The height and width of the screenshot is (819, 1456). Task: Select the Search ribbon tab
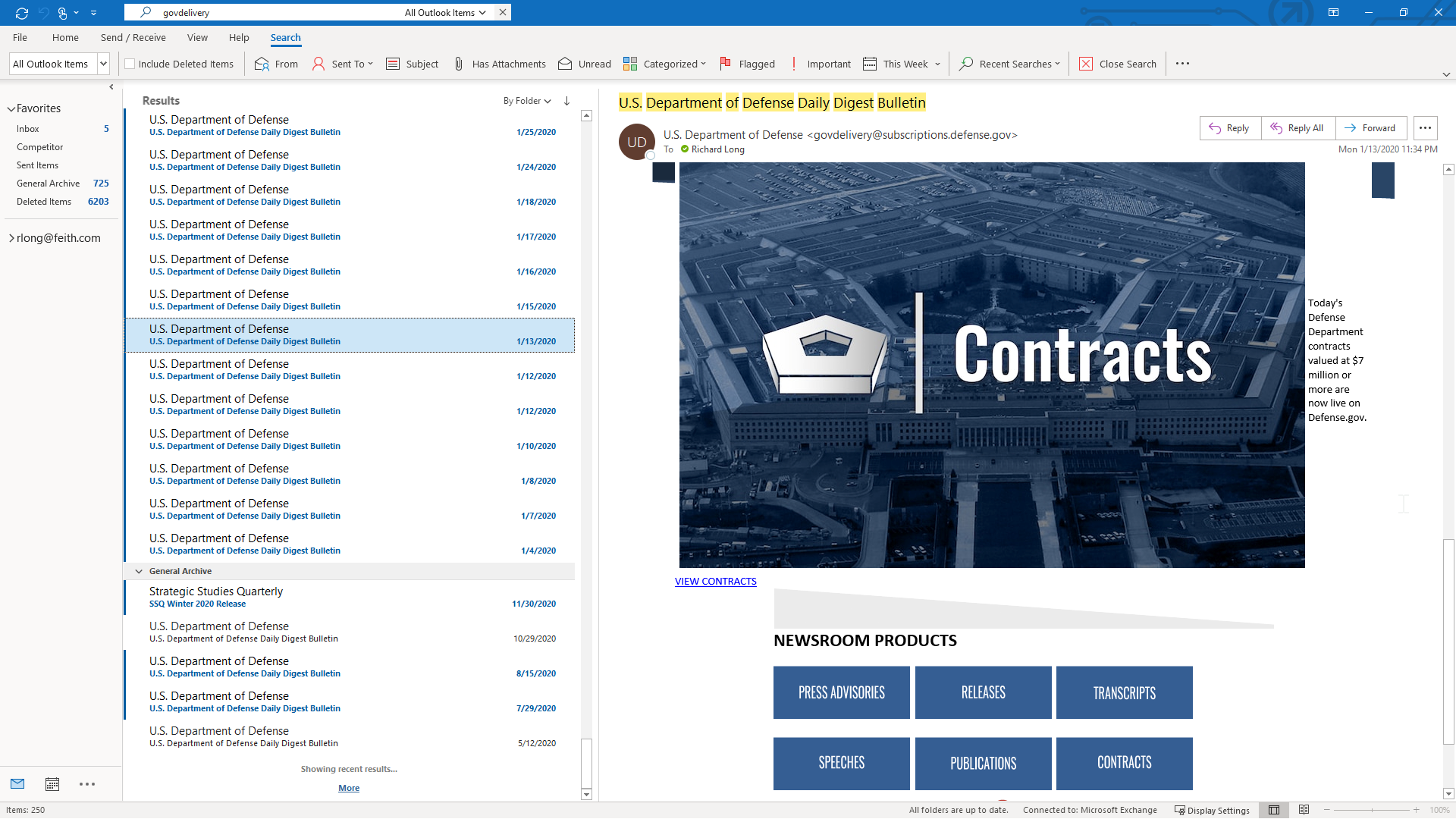point(285,38)
